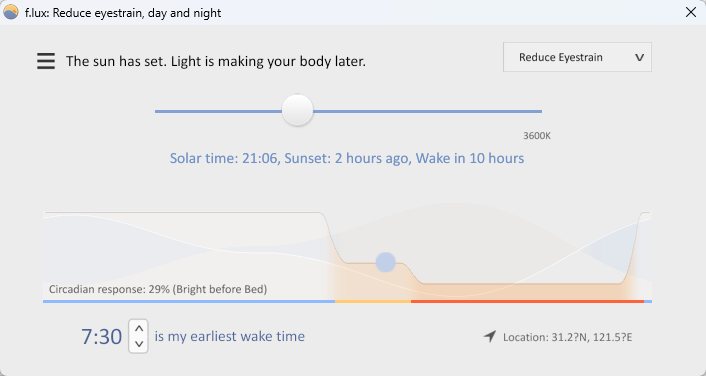Viewport: 706px width, 376px height.
Task: Click the dropdown chevron beside Reduce Eyestrain
Action: (x=639, y=58)
